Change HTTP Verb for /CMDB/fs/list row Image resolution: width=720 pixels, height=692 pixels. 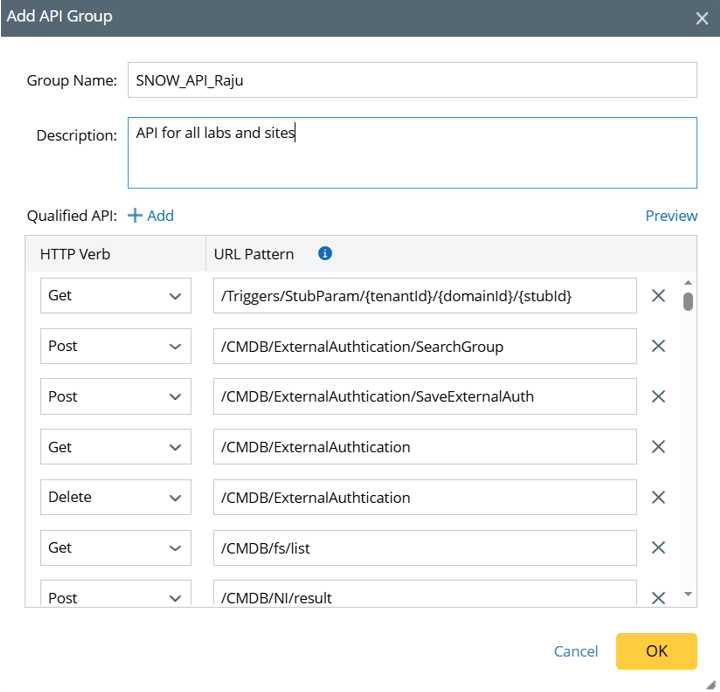click(x=115, y=547)
